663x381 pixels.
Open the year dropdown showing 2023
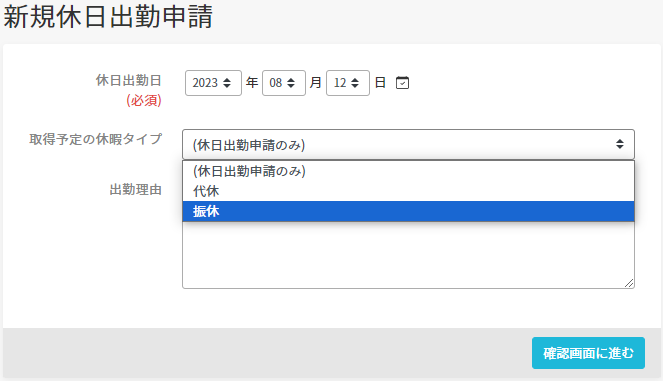[213, 83]
